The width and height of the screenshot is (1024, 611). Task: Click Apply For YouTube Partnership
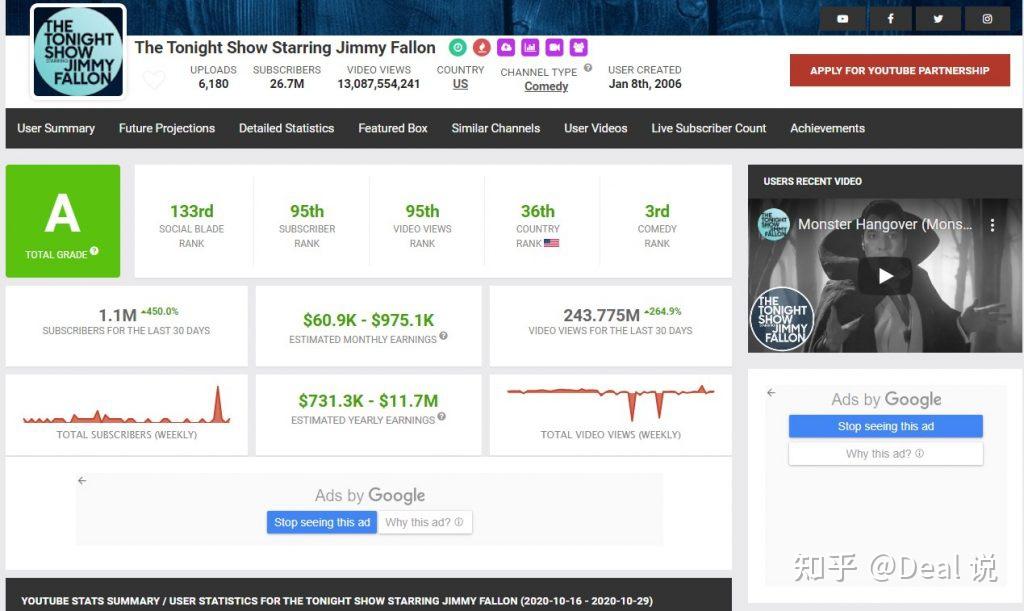pyautogui.click(x=899, y=70)
